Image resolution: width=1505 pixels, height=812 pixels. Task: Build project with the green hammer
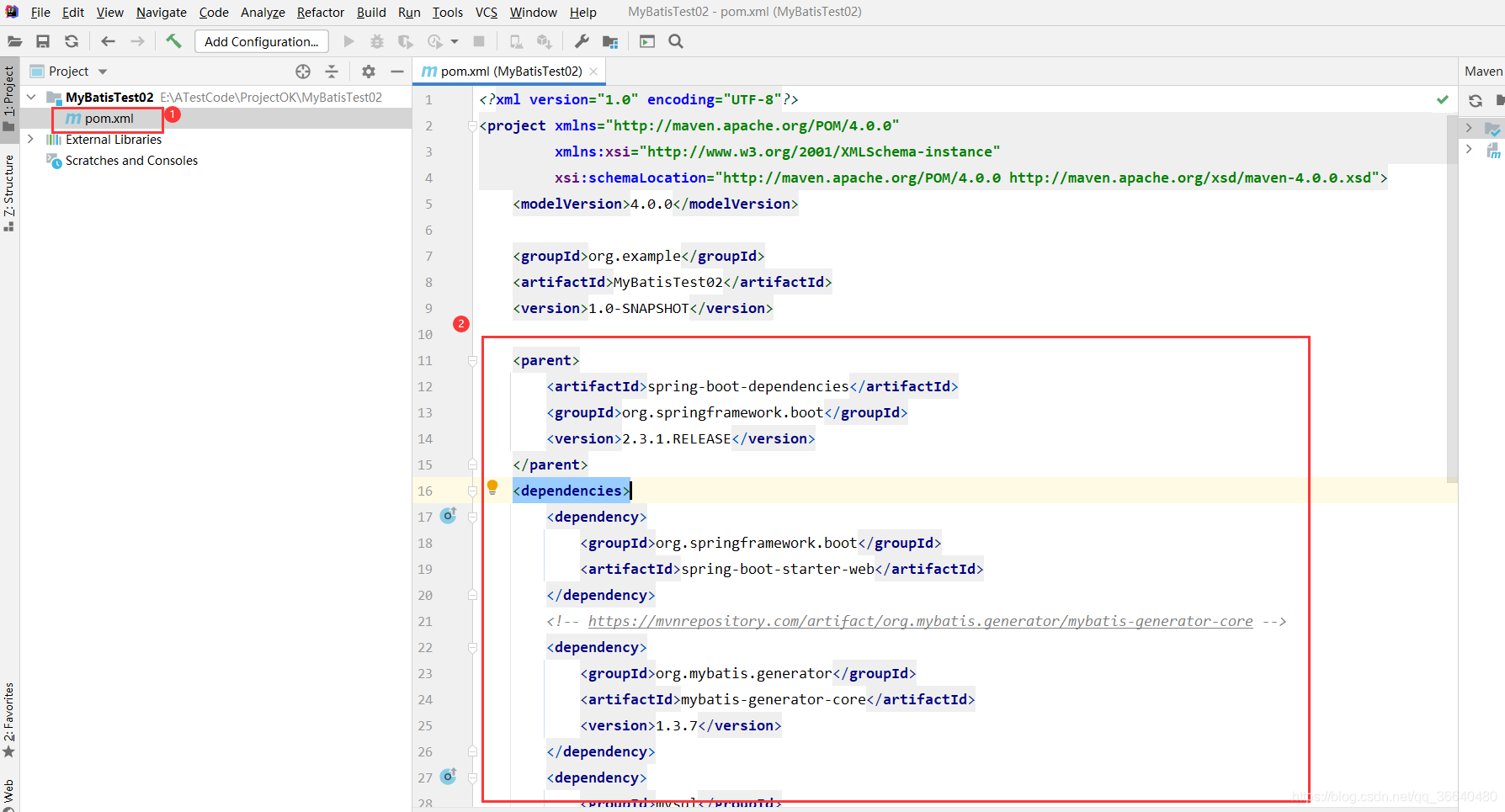[x=173, y=41]
